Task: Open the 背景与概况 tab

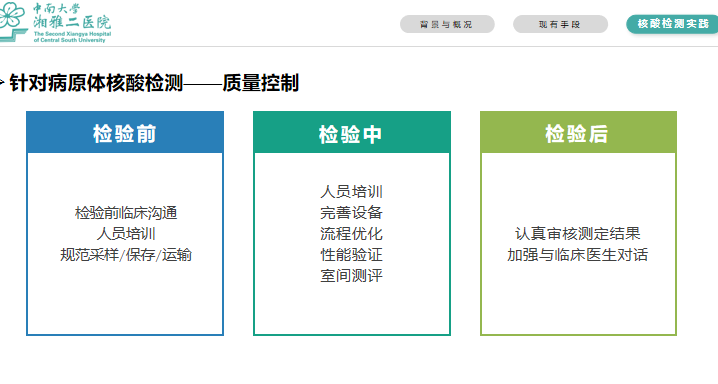Action: [447, 24]
